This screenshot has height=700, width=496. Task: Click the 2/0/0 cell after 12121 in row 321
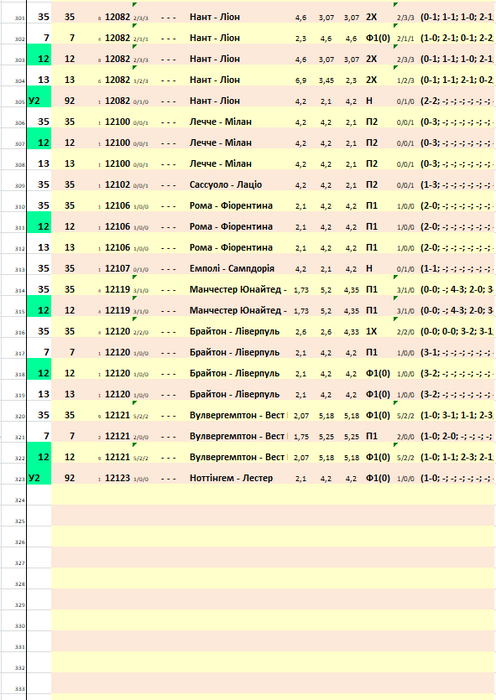(x=141, y=438)
